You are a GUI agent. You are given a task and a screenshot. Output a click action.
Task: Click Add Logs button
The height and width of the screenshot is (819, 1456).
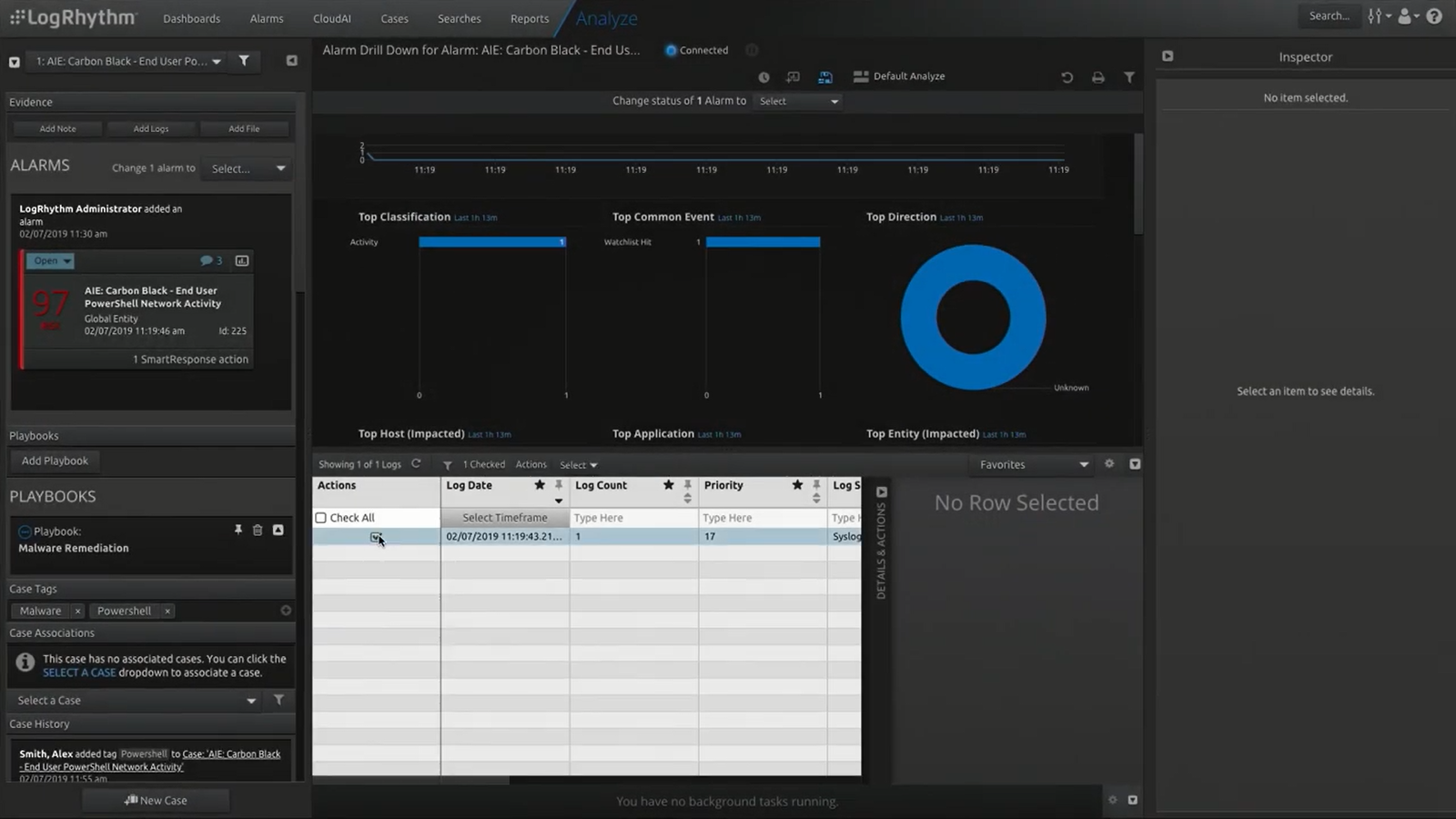point(151,128)
